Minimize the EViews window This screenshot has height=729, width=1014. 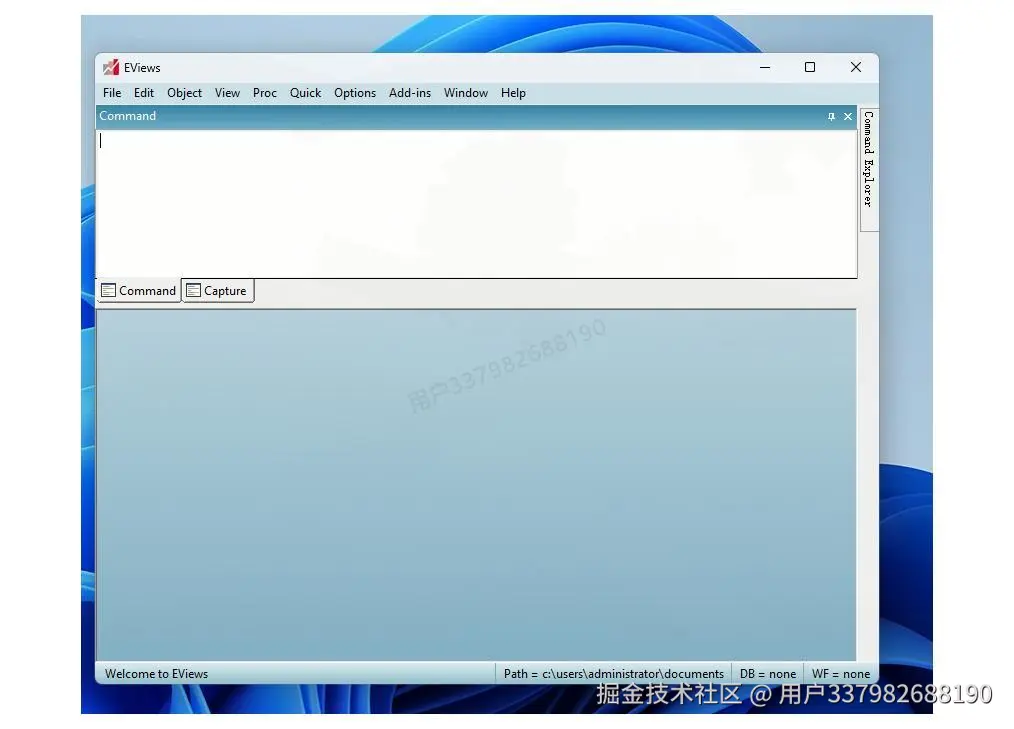[765, 67]
